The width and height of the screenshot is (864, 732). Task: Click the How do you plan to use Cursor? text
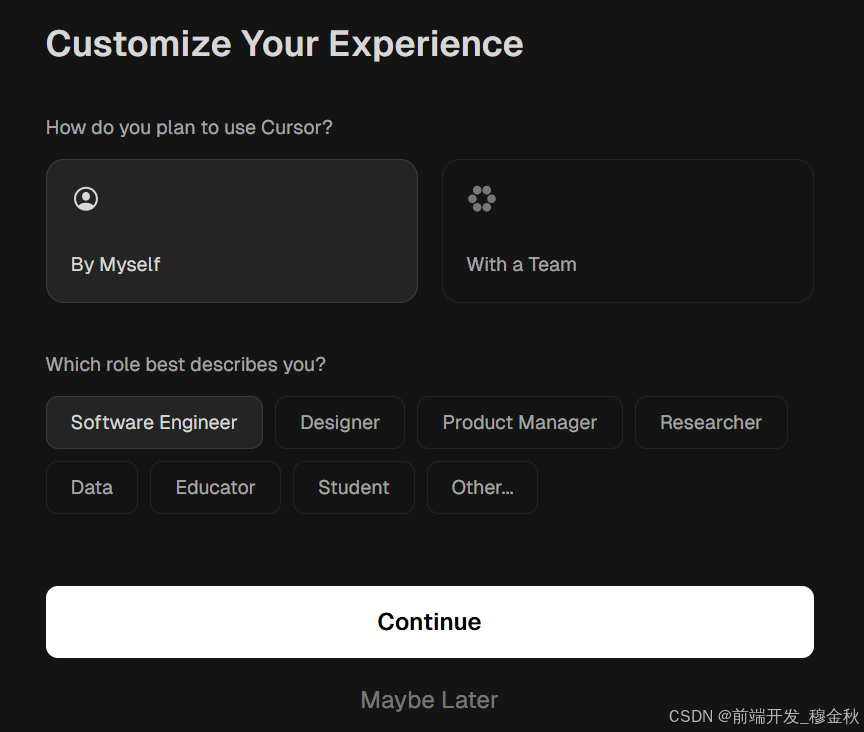point(189,127)
